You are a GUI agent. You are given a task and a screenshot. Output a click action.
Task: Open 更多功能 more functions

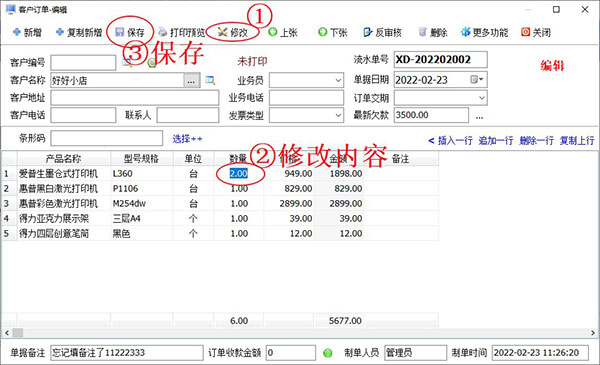(484, 33)
